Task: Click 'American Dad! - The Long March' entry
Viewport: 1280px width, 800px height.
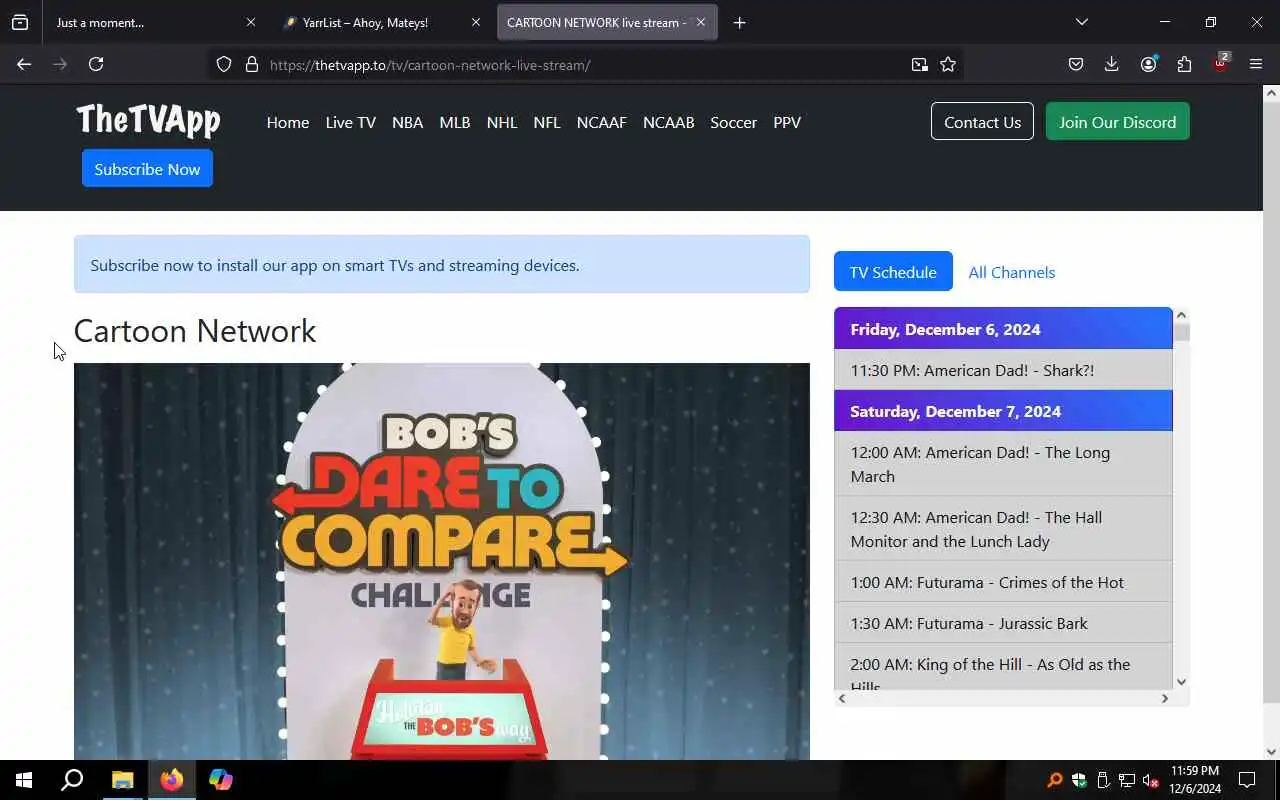Action: (x=1003, y=464)
